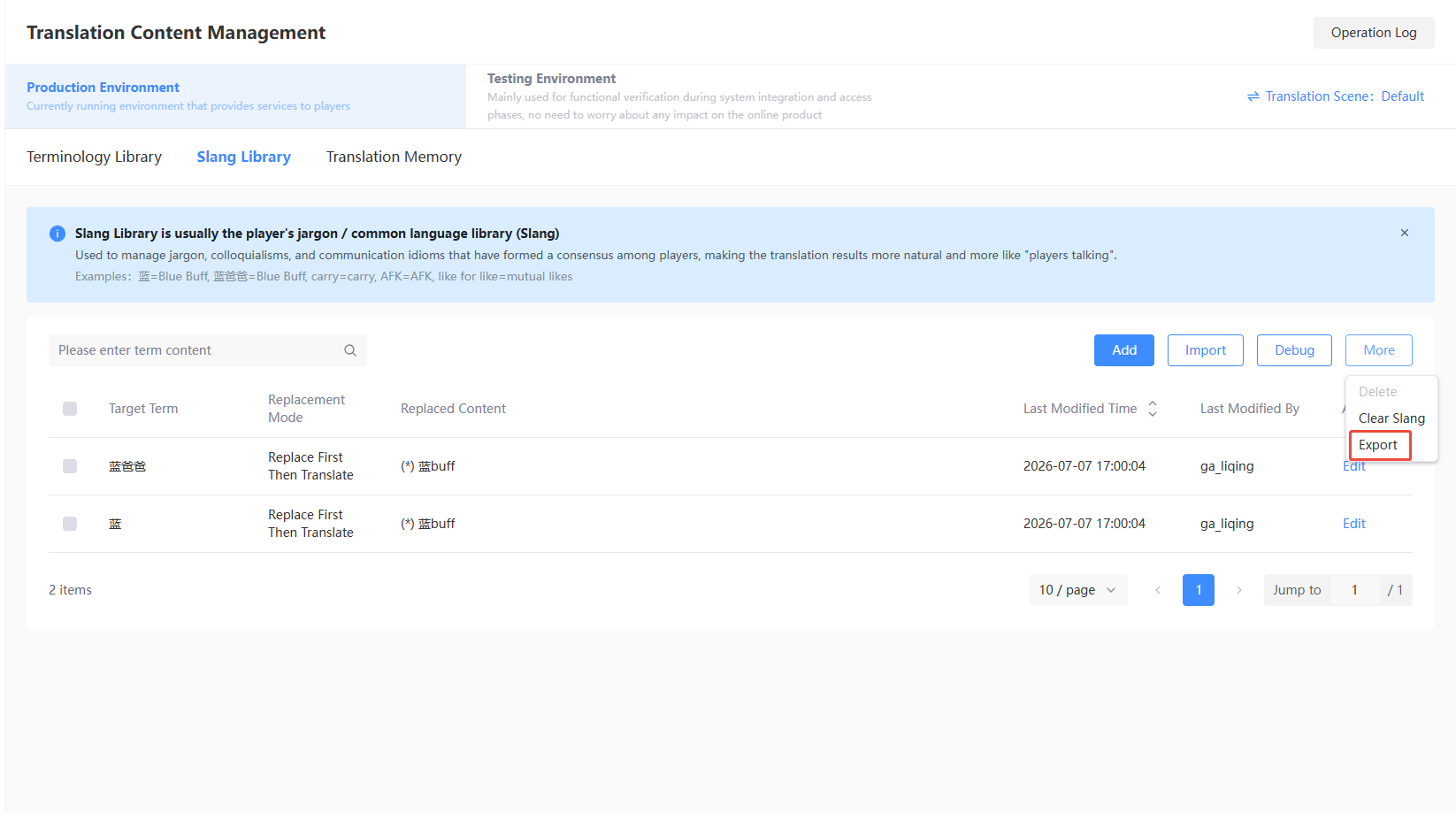Go to next page arrow

click(1239, 590)
